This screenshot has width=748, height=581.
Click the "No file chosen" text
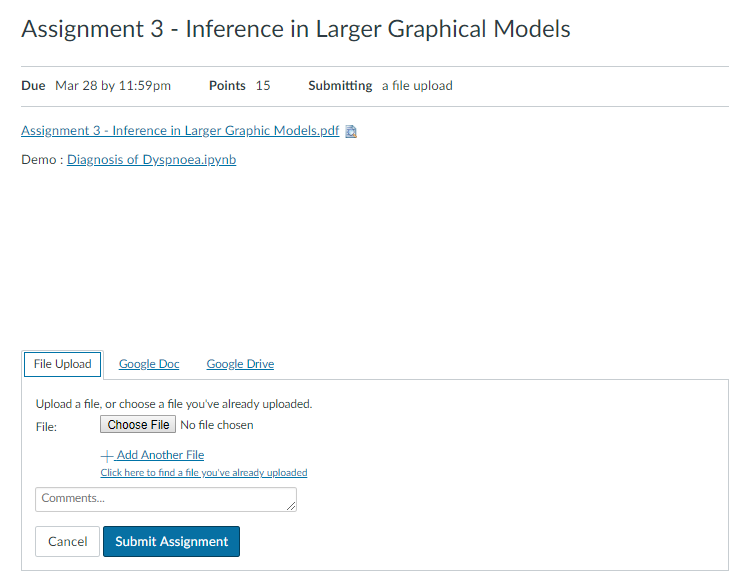[217, 425]
